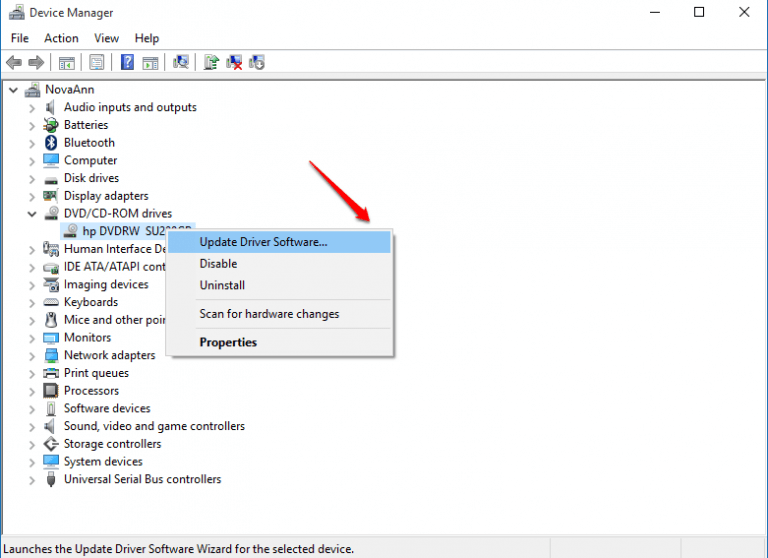
Task: Click the Bluetooth category icon
Action: pyautogui.click(x=51, y=143)
